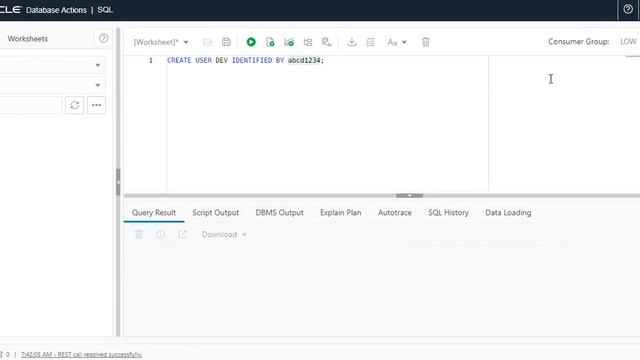
Task: Click the Worksheets panel help icon
Action: pyautogui.click(x=104, y=38)
